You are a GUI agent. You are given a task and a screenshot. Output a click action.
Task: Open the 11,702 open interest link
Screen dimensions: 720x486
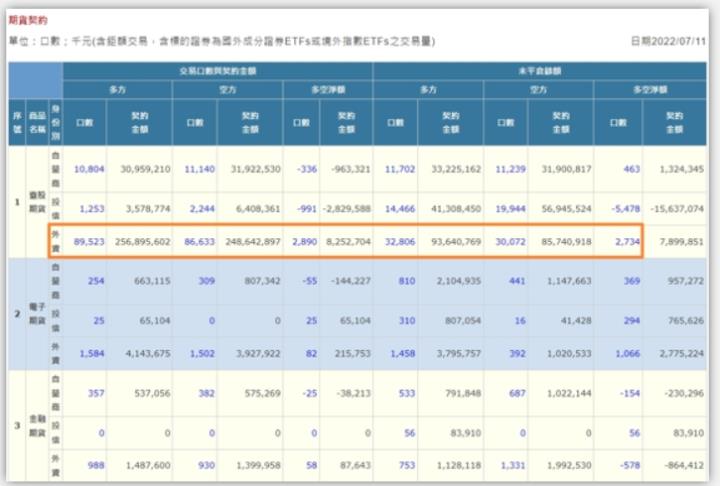400,169
